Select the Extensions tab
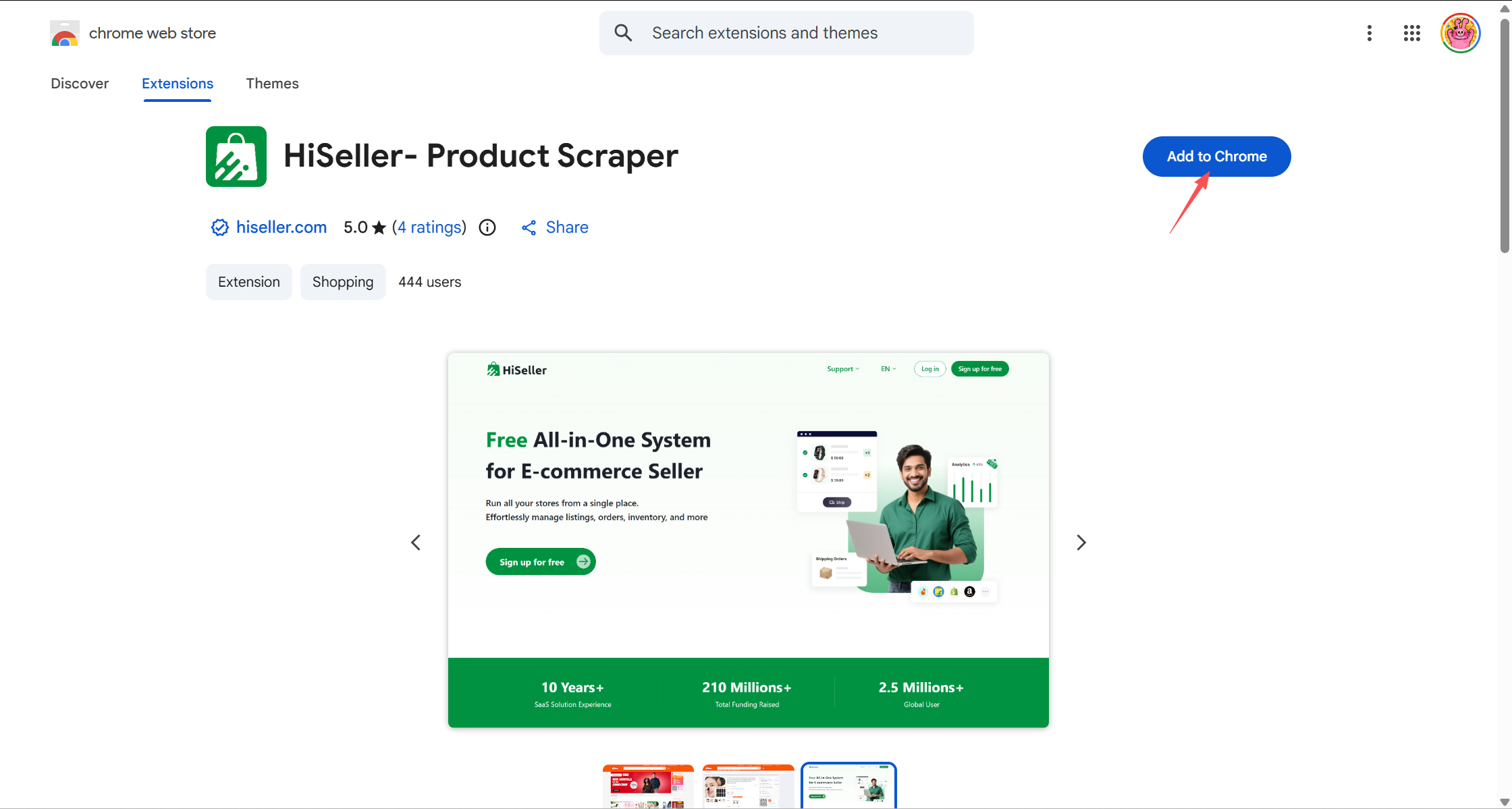This screenshot has height=809, width=1512. [x=178, y=84]
